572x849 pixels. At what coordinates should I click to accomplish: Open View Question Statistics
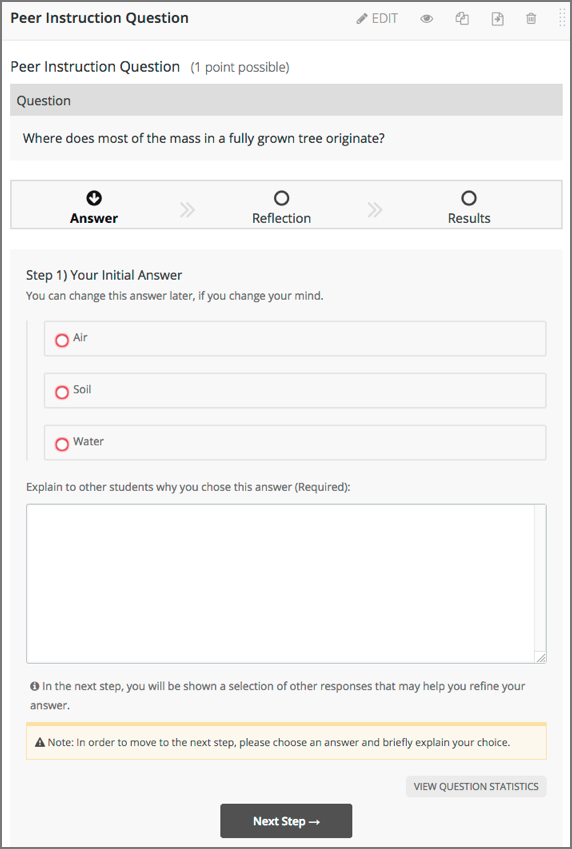pyautogui.click(x=476, y=786)
